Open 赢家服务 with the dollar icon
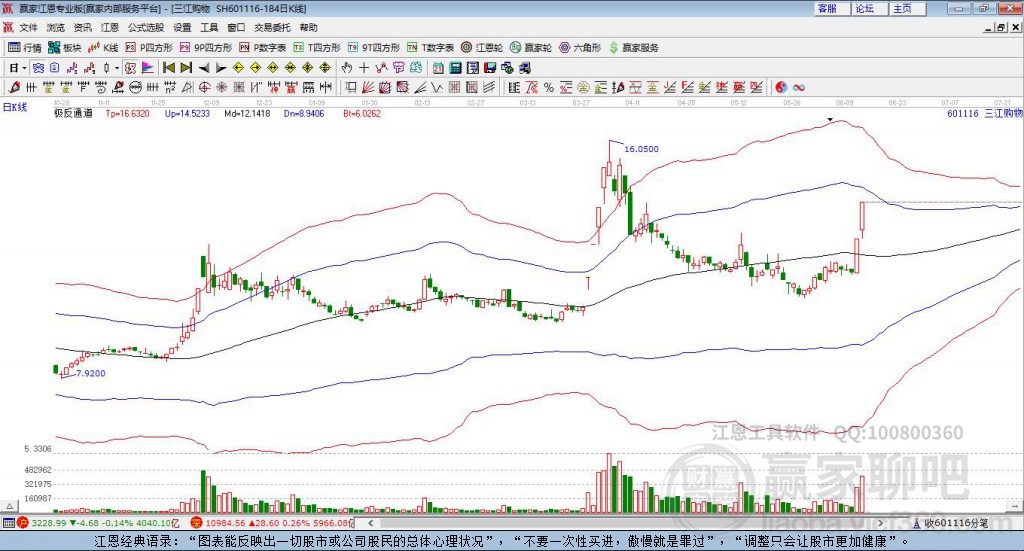Viewport: 1024px width, 551px height. click(633, 48)
